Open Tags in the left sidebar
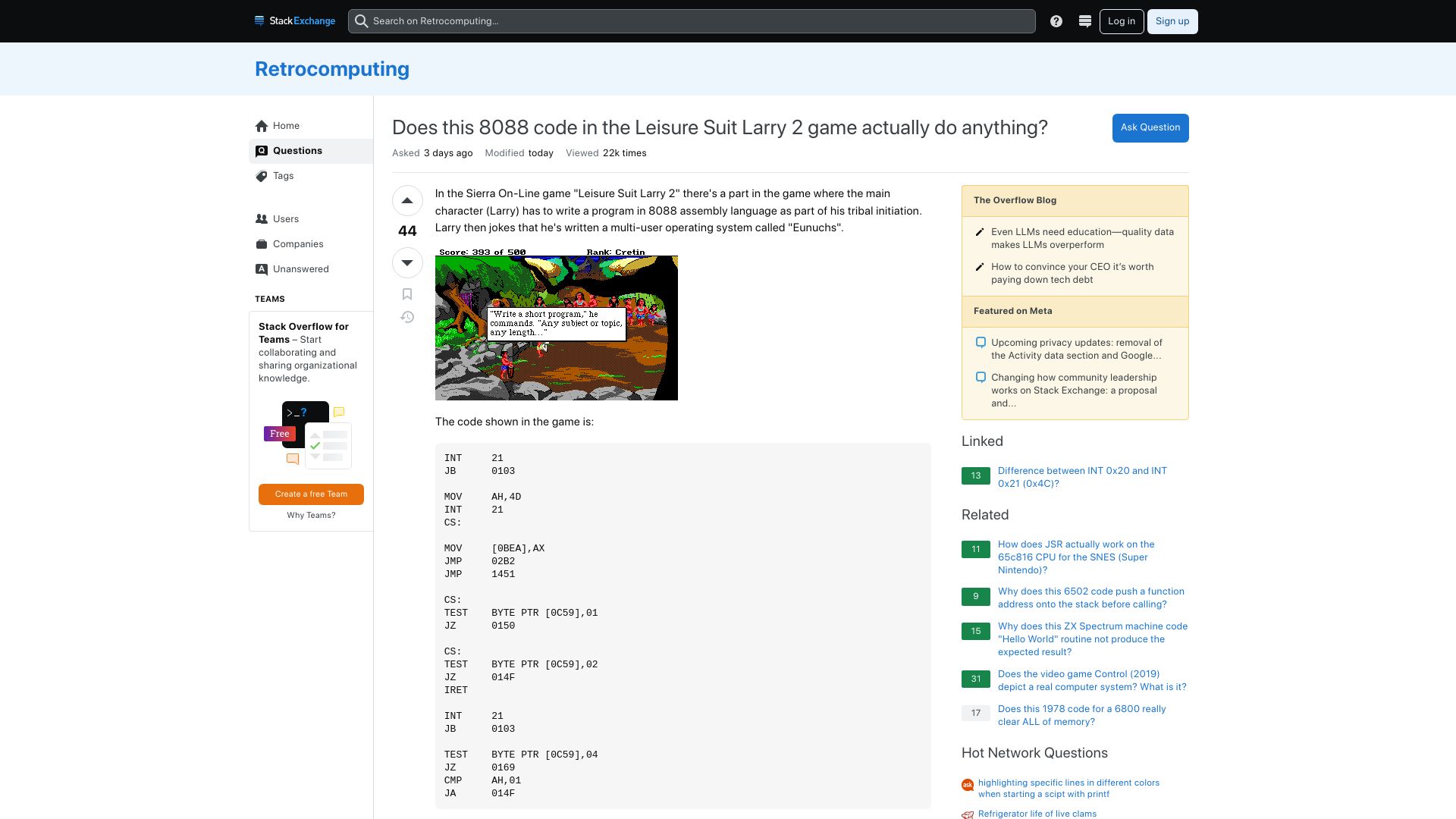 tap(311, 176)
